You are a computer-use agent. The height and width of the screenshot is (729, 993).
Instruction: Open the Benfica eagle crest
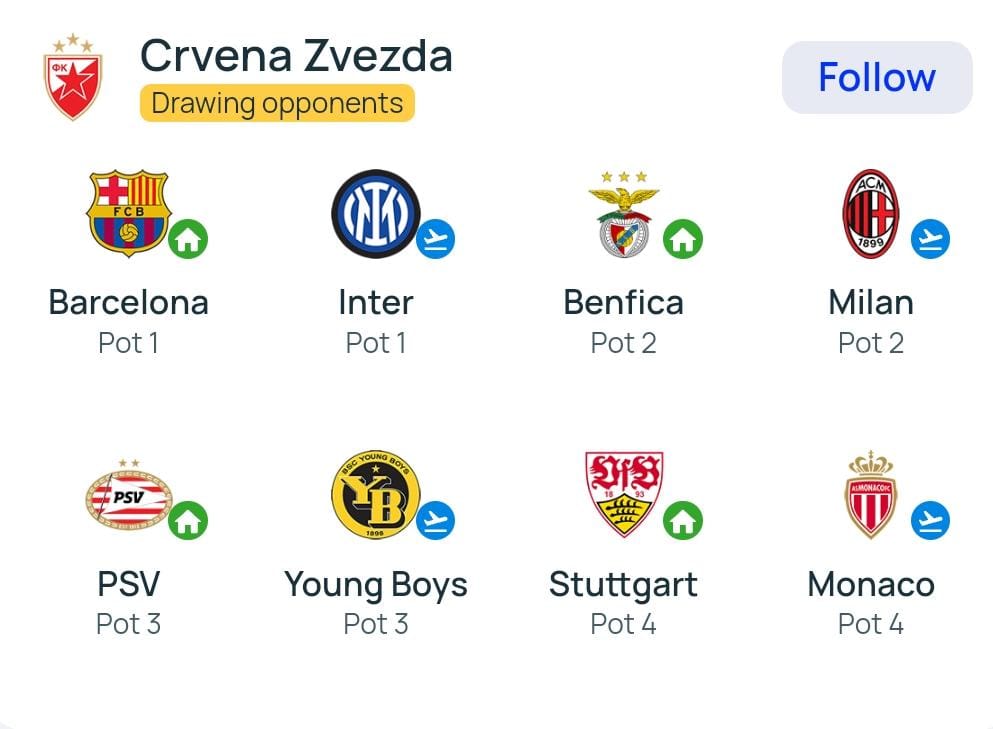pos(623,213)
